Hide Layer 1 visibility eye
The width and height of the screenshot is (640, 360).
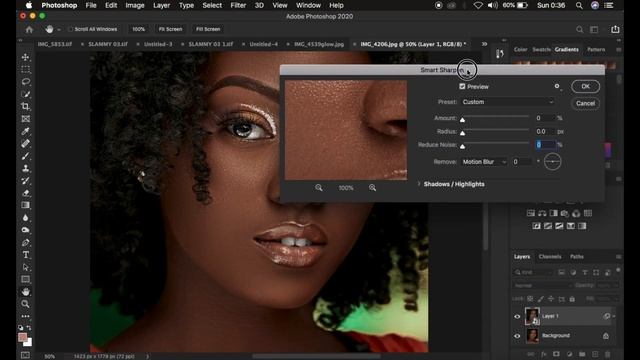517,316
